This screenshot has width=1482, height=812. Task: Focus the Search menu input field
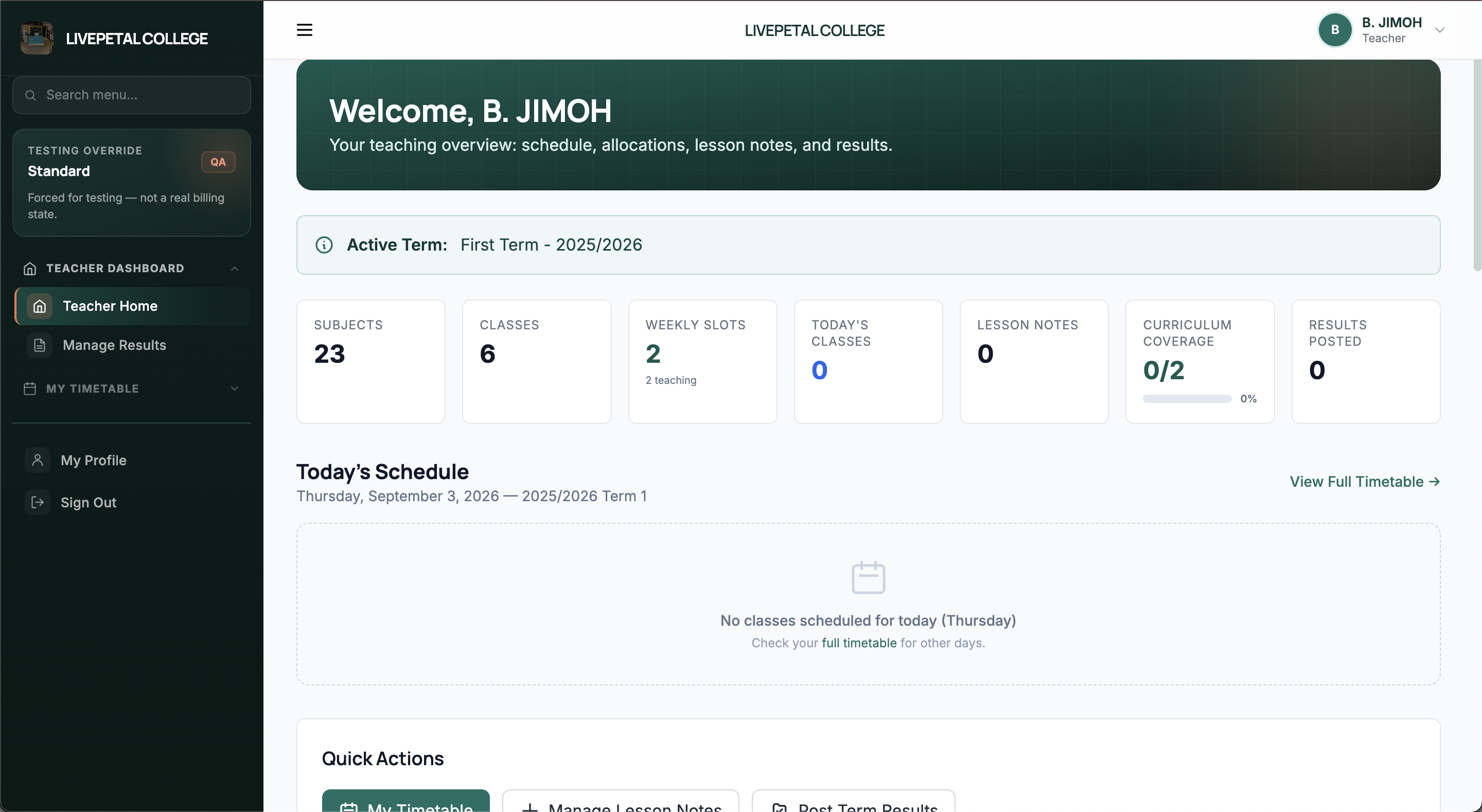tap(132, 95)
